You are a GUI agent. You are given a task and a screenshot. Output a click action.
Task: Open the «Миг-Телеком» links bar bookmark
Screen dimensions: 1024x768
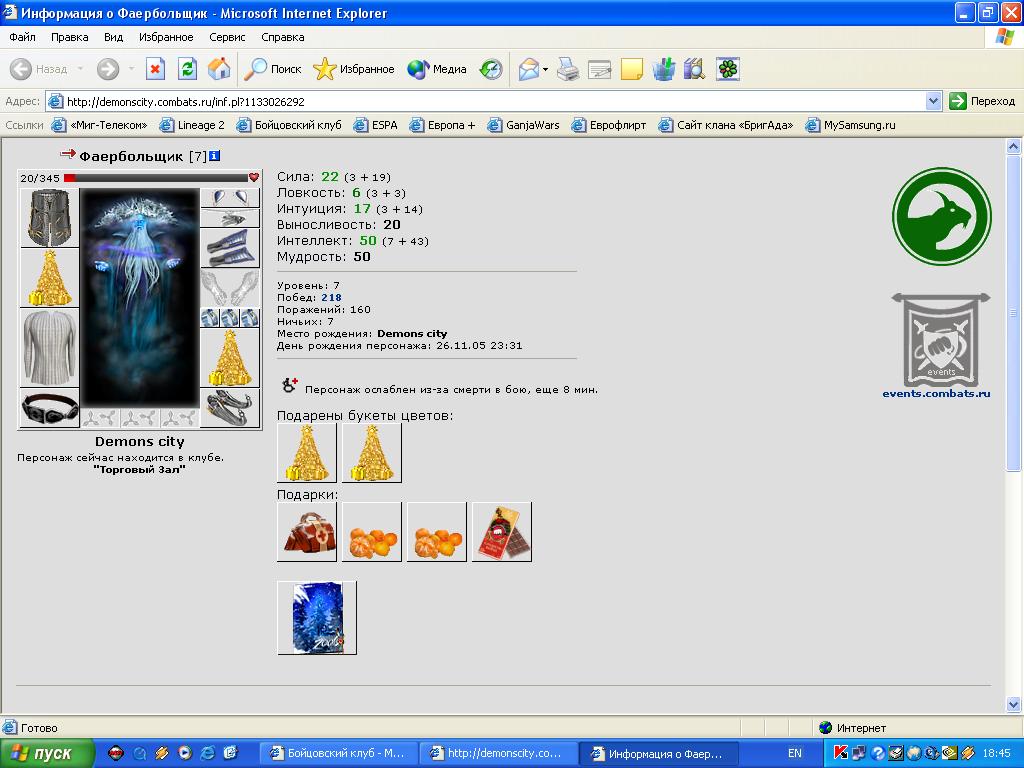[99, 125]
